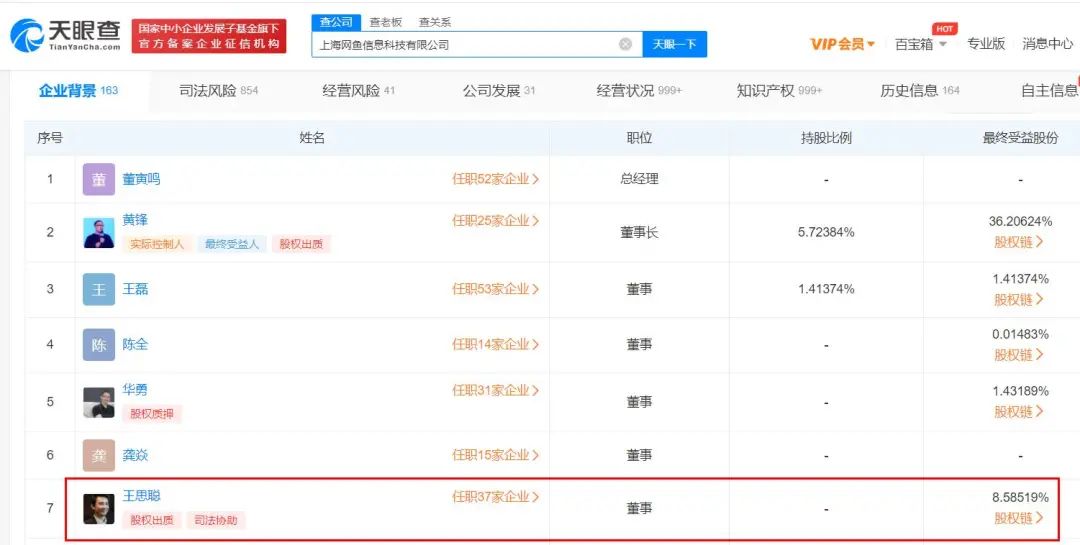Click 总经理 position cell
Screen dimensions: 1080x545
tap(639, 179)
